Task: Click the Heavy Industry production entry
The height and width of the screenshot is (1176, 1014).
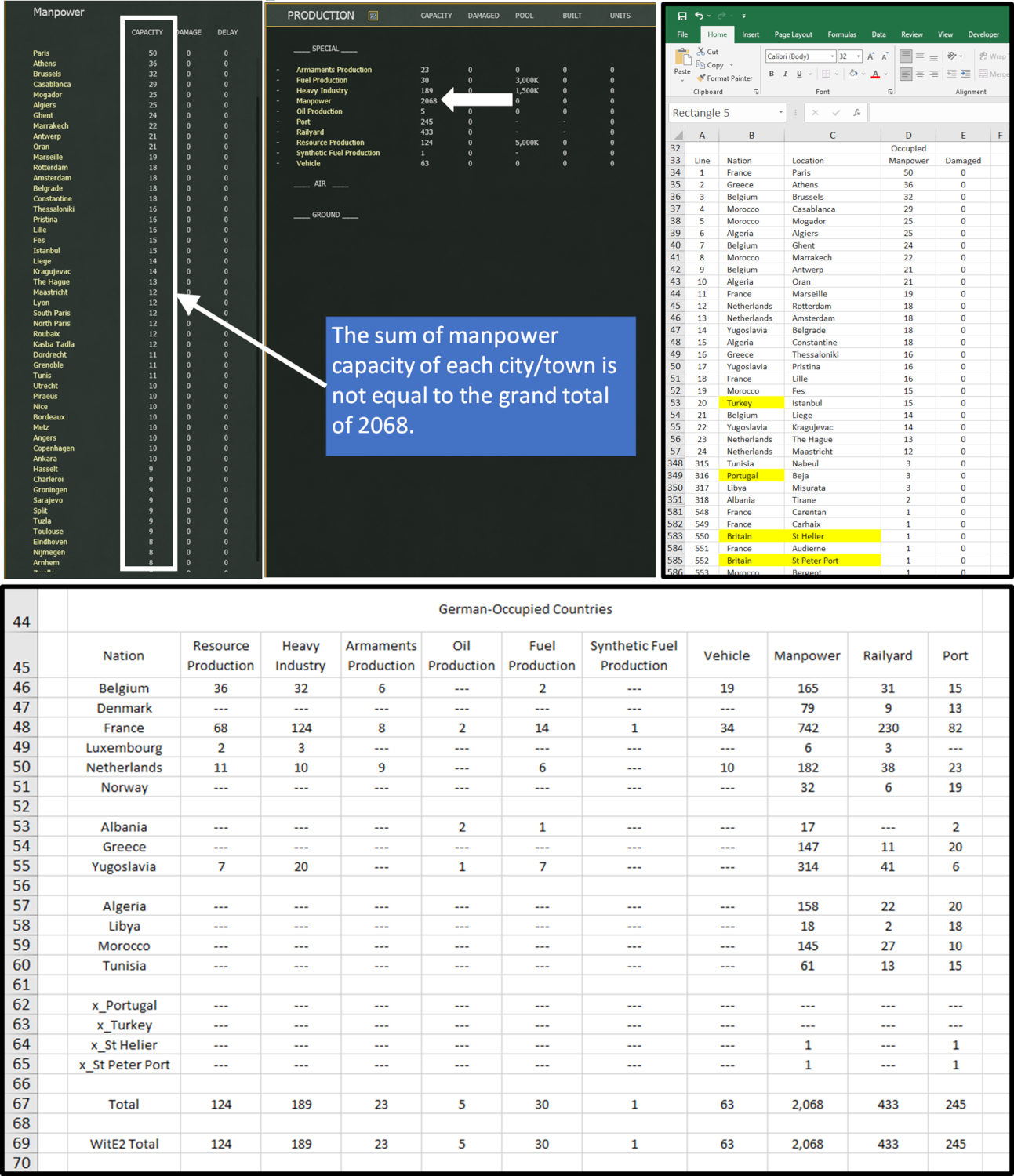Action: [x=322, y=91]
